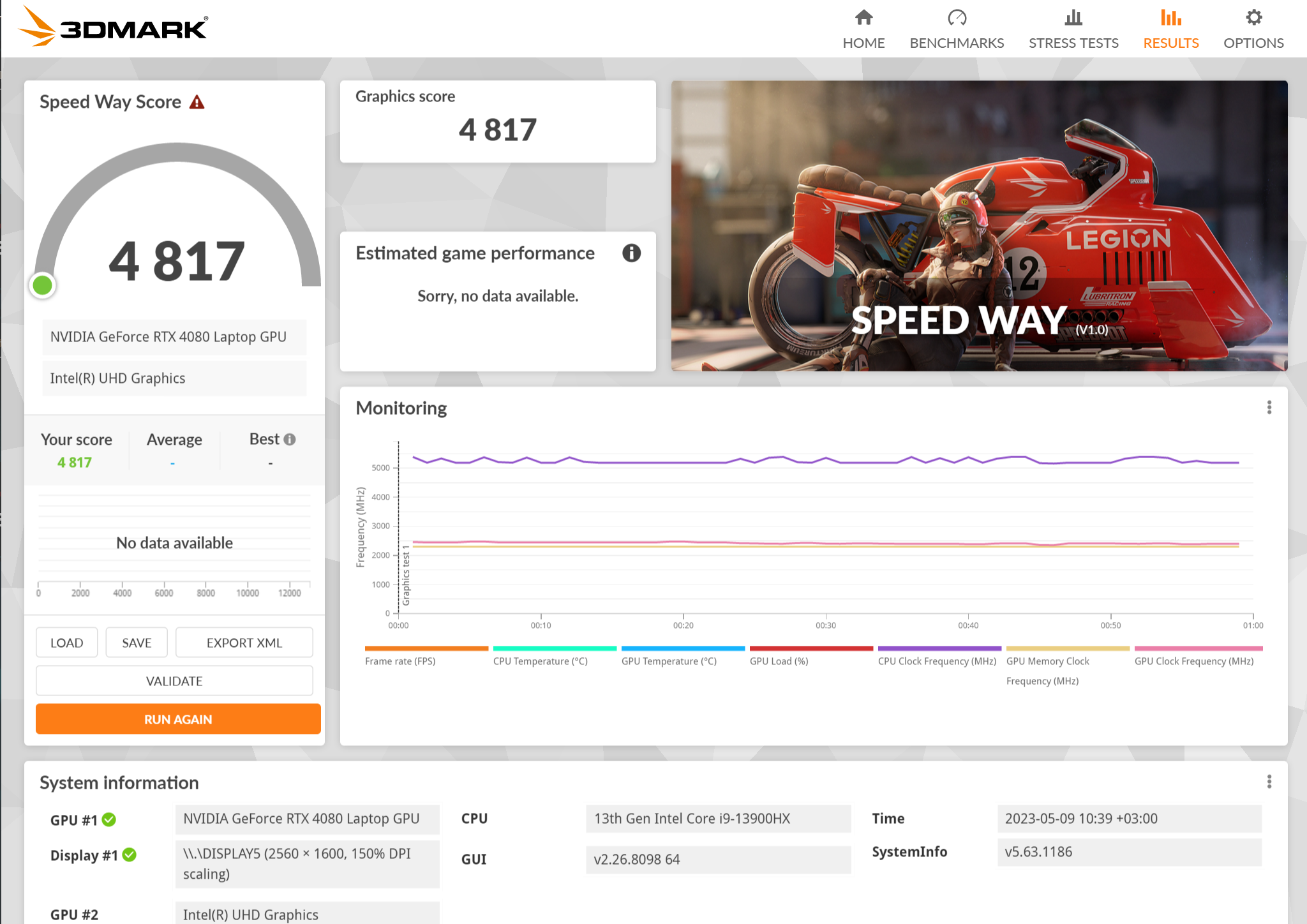The width and height of the screenshot is (1307, 924).
Task: Select the Intel(R) UHD Graphics score panel entry
Action: click(x=174, y=378)
